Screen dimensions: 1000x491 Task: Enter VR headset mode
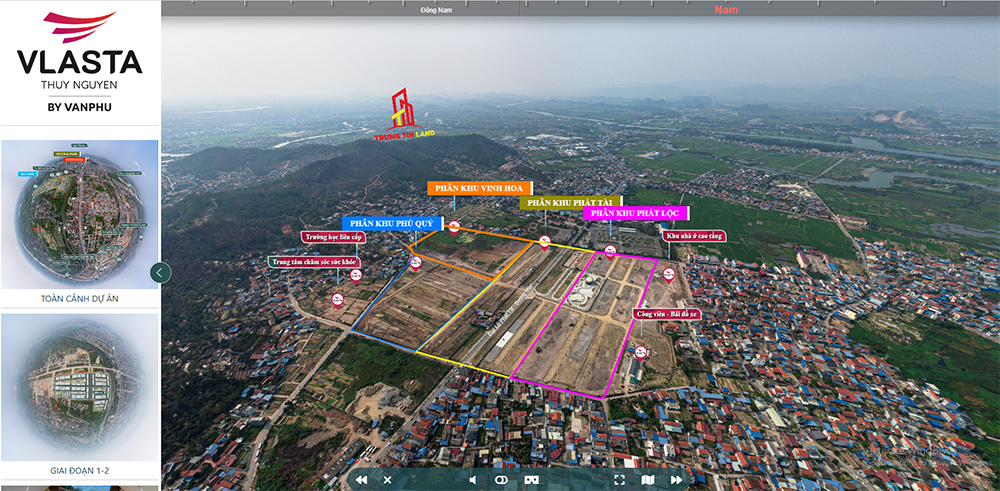coord(530,480)
